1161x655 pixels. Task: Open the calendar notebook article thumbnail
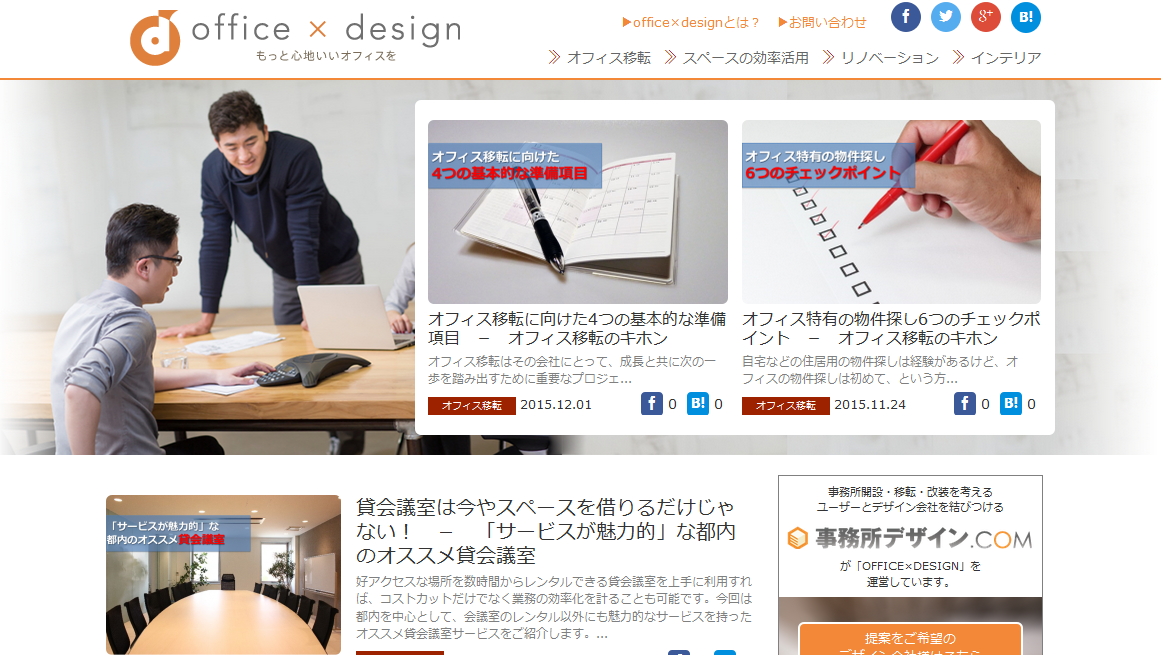578,212
